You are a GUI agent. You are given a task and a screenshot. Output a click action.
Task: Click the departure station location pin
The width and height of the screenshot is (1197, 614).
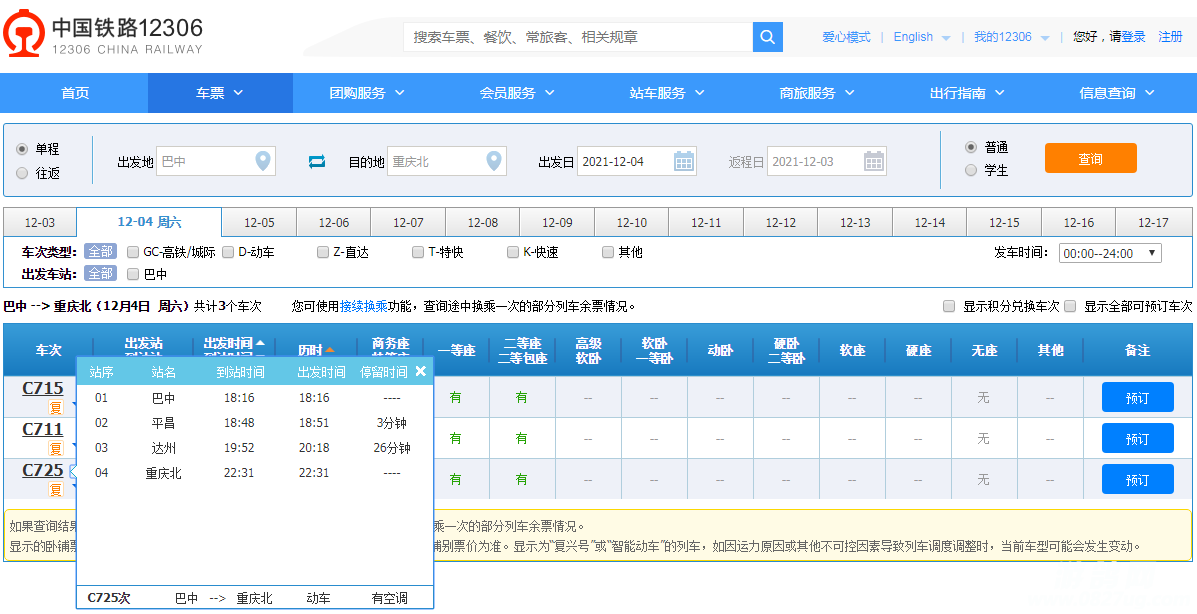click(x=263, y=161)
